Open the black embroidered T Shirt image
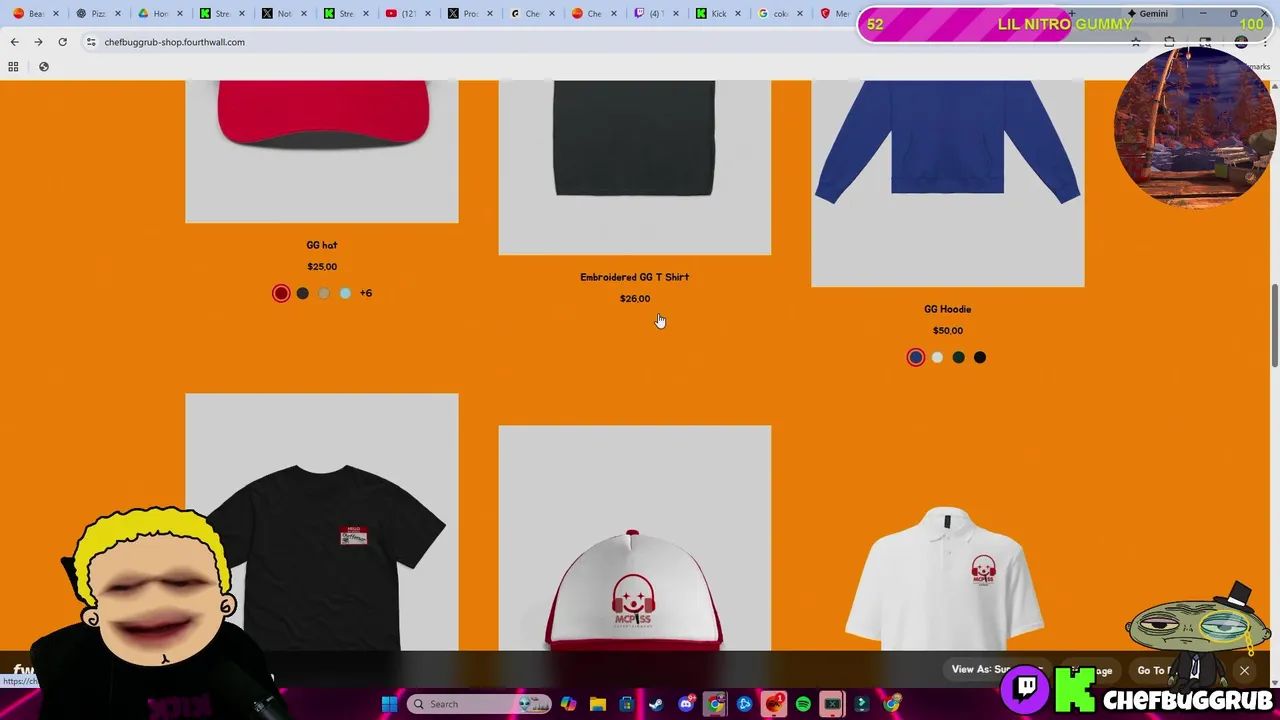1280x720 pixels. click(x=635, y=167)
